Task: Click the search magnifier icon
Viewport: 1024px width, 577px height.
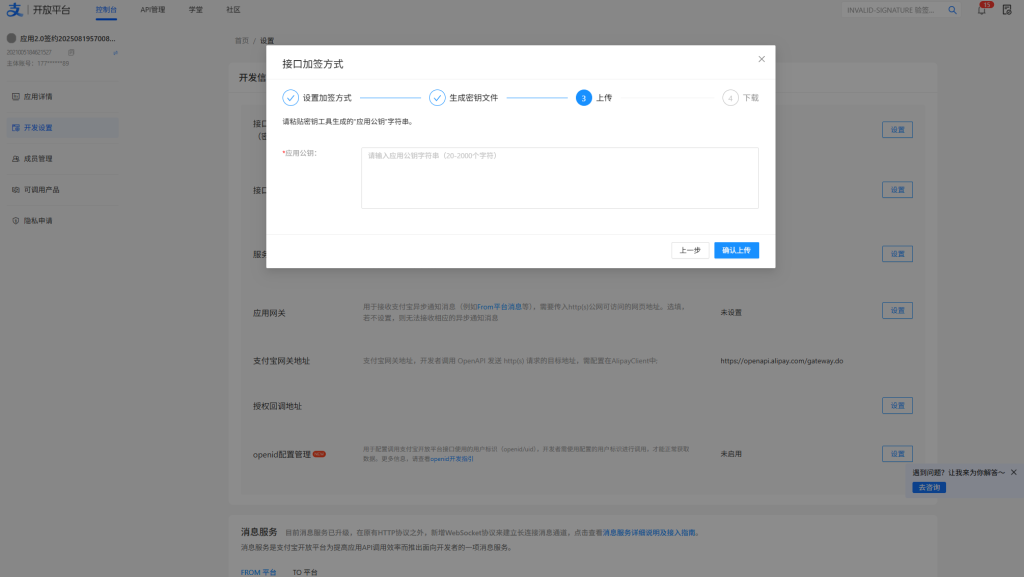Action: [x=953, y=10]
